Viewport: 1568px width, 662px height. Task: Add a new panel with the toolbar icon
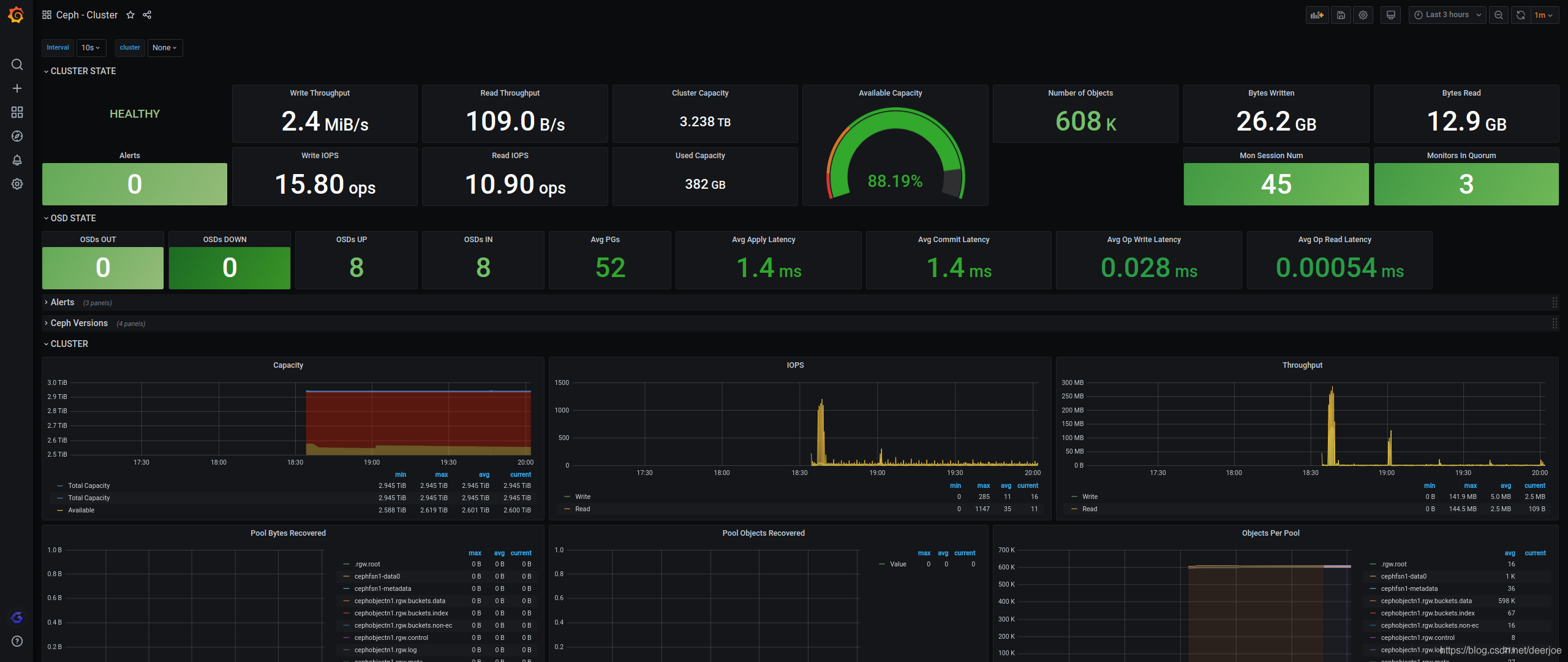point(1317,15)
